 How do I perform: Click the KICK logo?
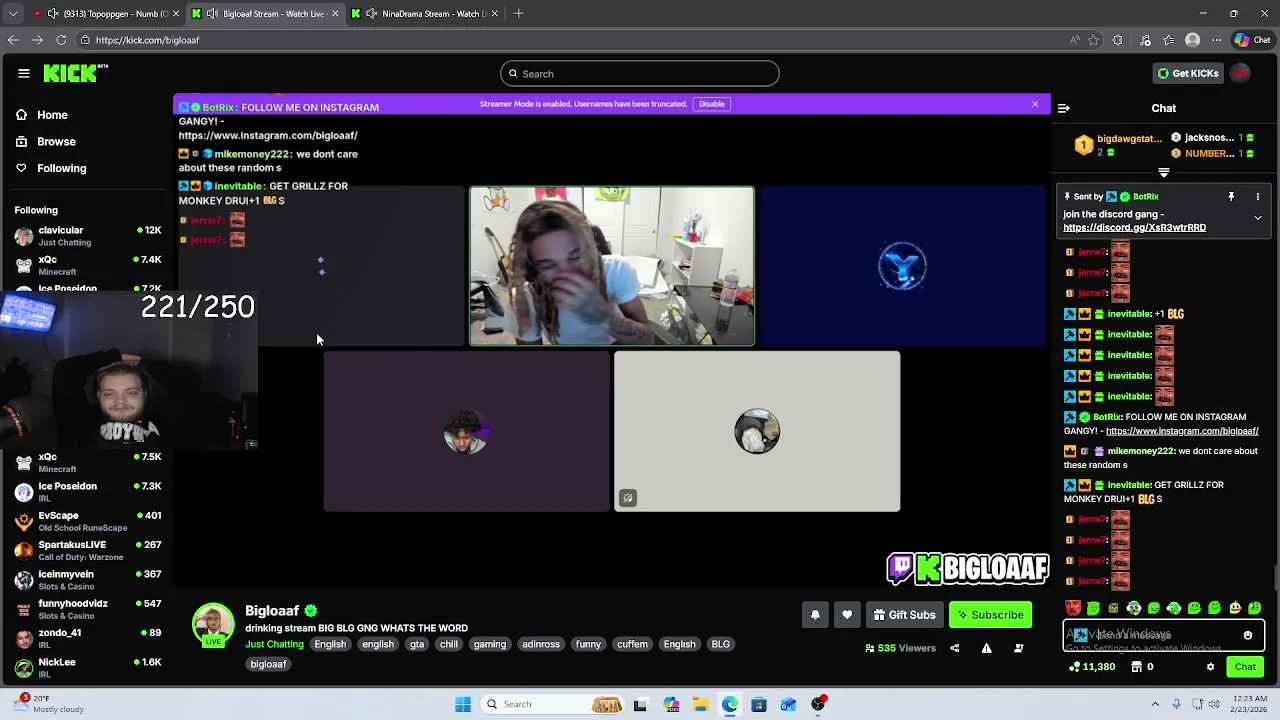coord(75,73)
